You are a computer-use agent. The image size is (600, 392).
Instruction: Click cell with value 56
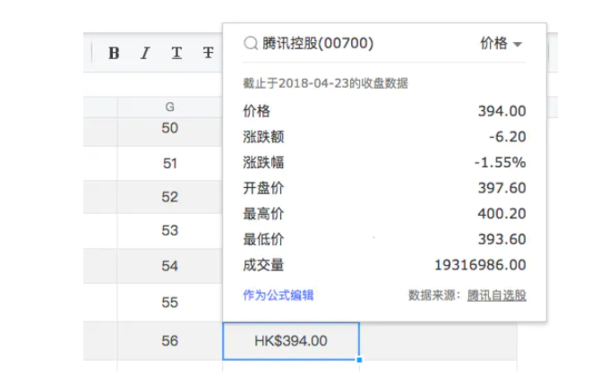[170, 341]
